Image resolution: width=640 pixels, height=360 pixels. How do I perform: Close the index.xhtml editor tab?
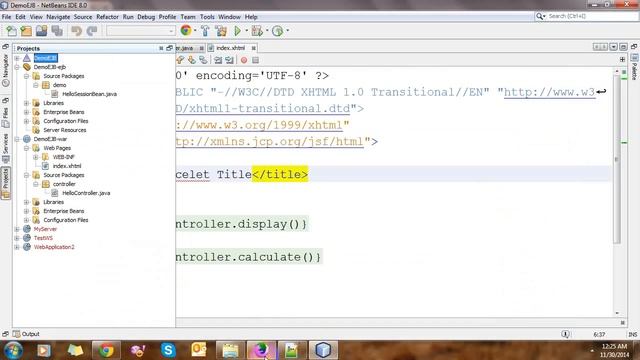click(253, 48)
